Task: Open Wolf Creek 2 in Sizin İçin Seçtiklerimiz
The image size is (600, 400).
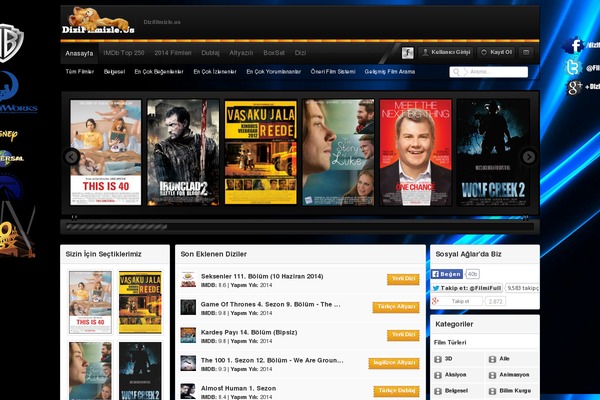Action: click(140, 371)
